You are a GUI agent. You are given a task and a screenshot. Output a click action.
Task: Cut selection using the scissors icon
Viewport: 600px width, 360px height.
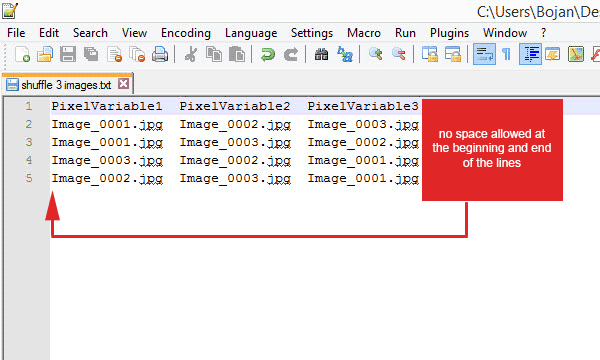click(x=191, y=54)
